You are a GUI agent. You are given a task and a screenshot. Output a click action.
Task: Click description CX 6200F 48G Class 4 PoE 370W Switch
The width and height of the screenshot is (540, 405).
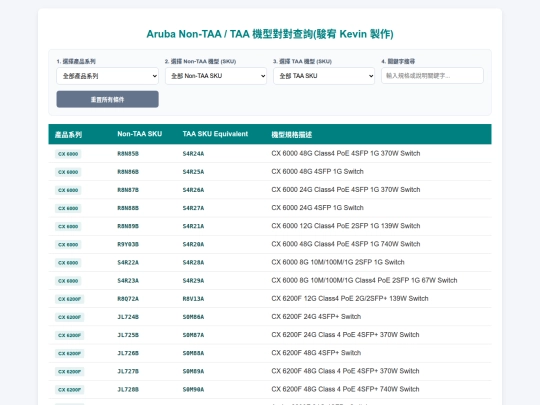pos(345,371)
